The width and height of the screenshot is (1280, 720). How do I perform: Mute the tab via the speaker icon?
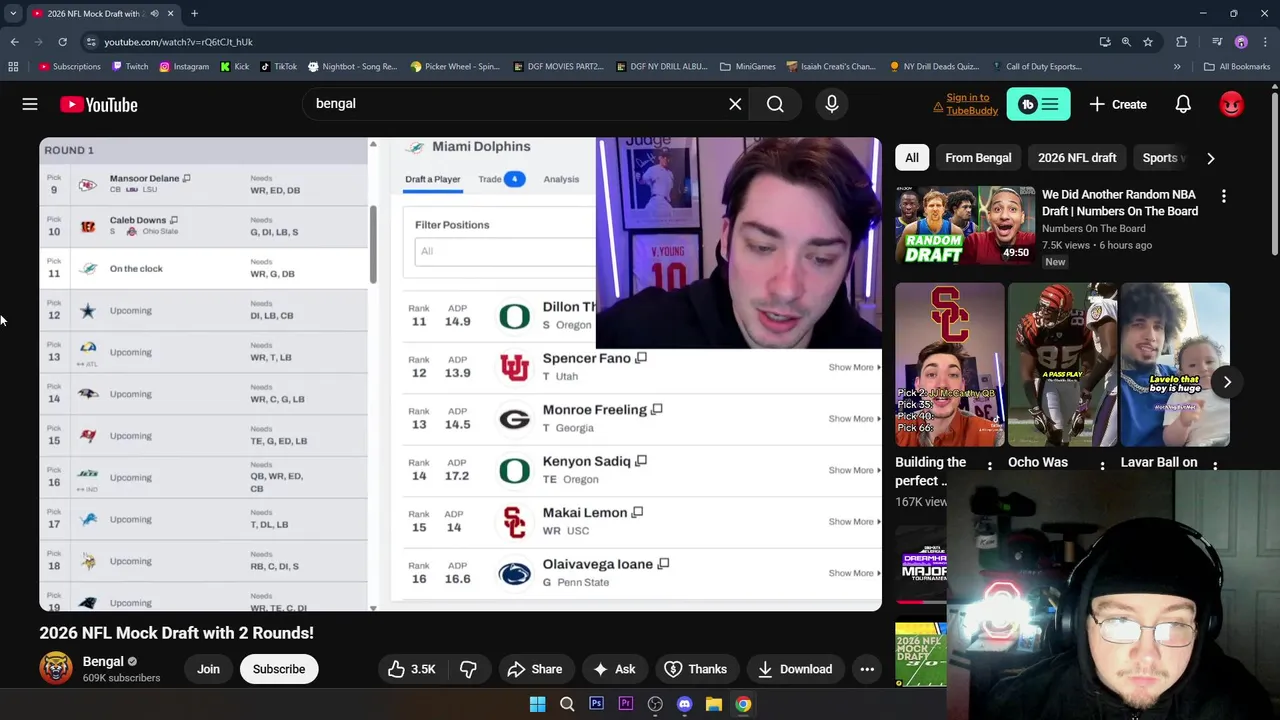154,14
